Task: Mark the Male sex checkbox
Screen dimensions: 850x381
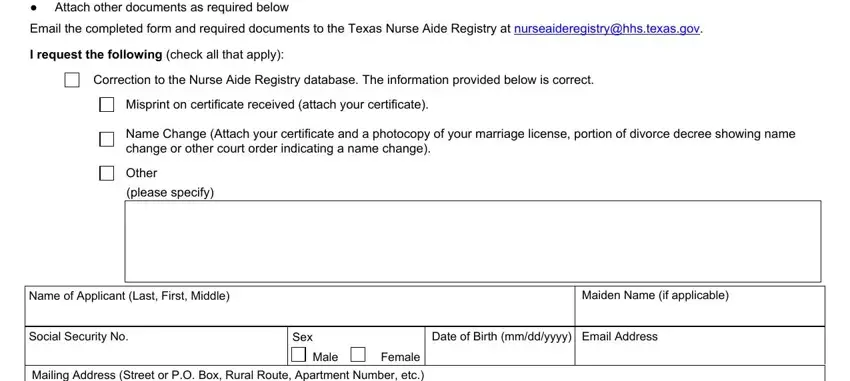Action: [x=298, y=355]
